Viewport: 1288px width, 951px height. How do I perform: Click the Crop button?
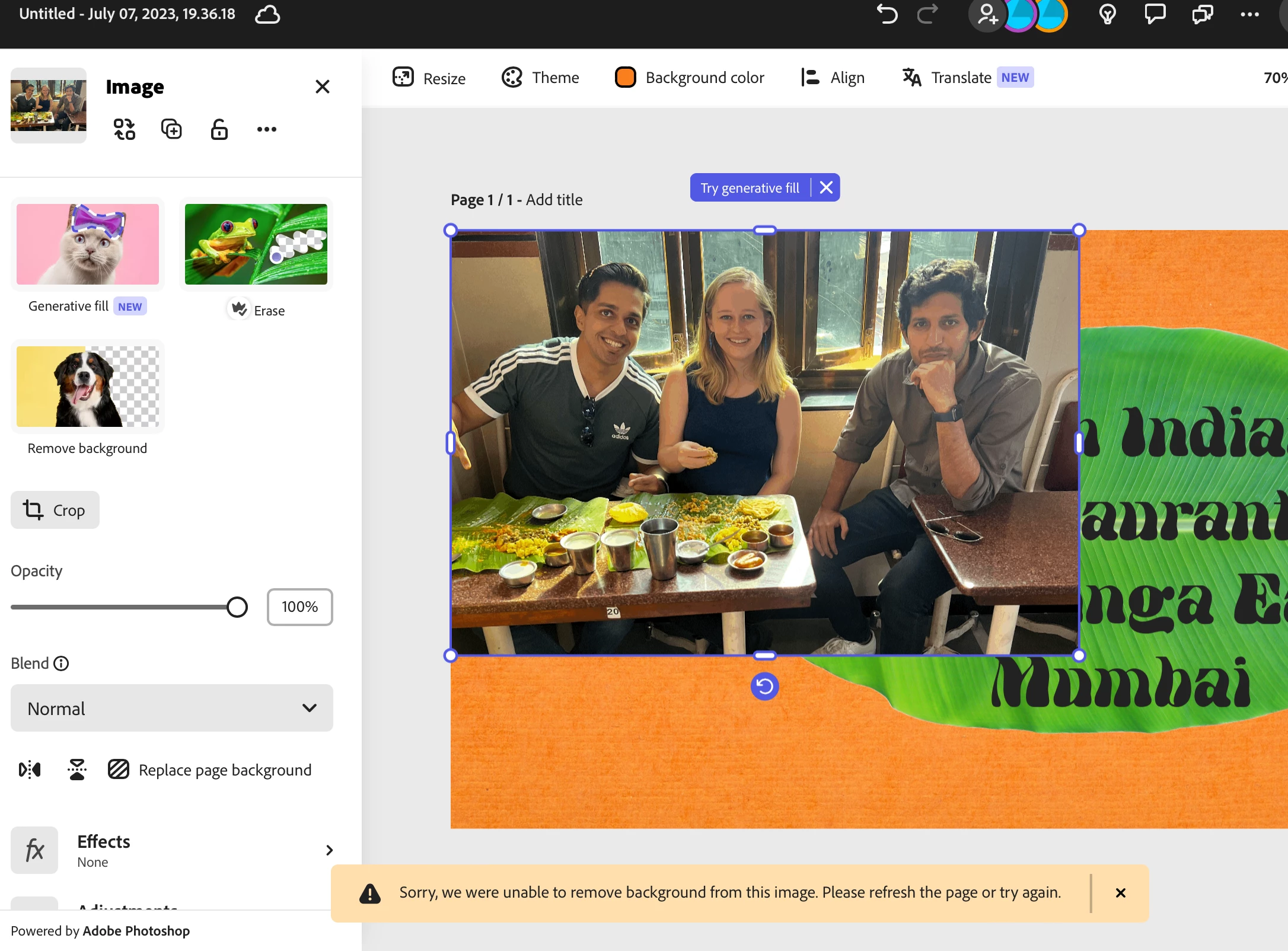(x=55, y=510)
